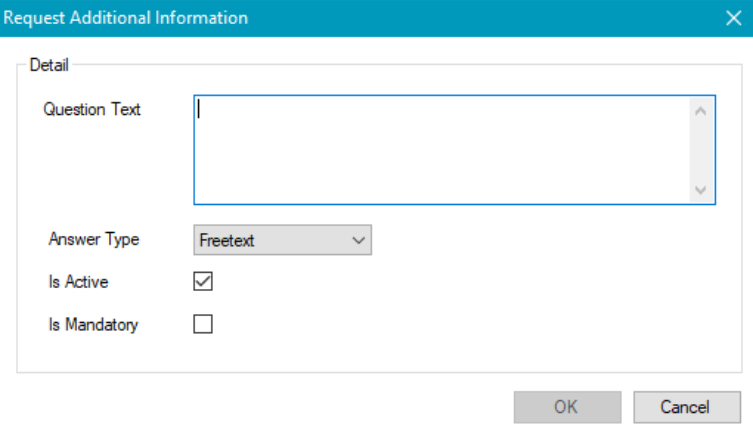Click the Is Mandatory label

tap(93, 324)
